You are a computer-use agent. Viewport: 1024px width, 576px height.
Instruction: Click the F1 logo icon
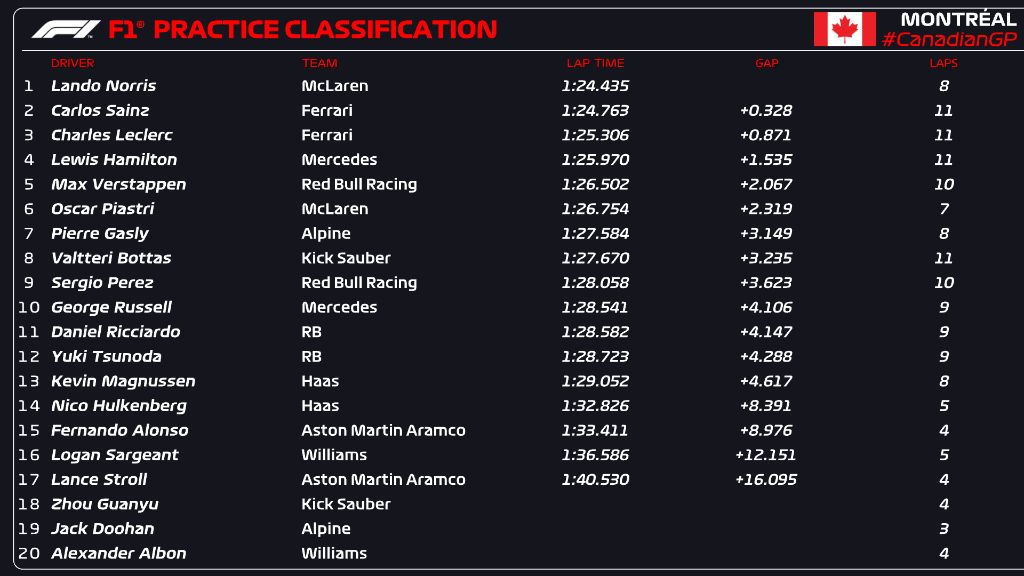65,29
